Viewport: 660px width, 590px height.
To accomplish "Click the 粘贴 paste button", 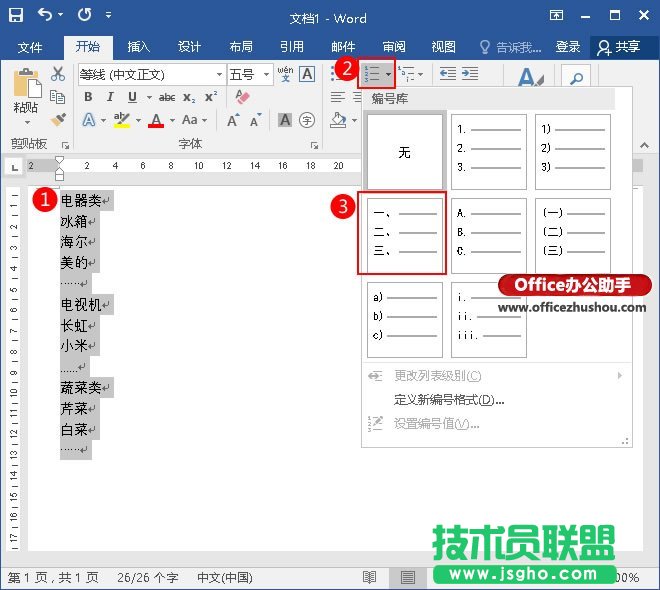I will coord(27,96).
